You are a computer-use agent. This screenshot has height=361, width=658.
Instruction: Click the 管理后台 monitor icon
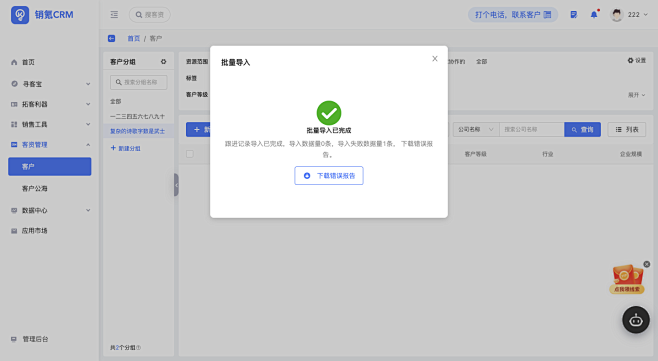[x=14, y=339]
